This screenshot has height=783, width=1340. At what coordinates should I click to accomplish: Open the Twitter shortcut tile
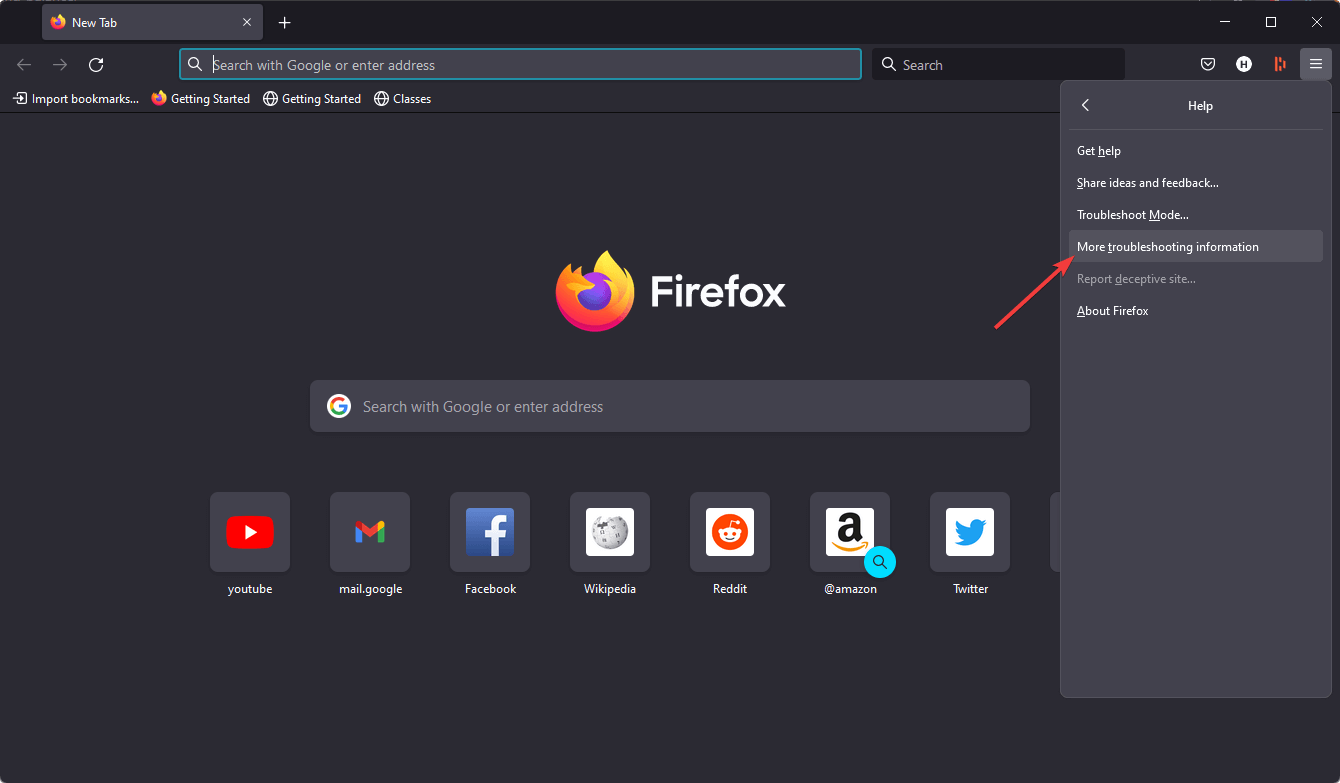969,531
